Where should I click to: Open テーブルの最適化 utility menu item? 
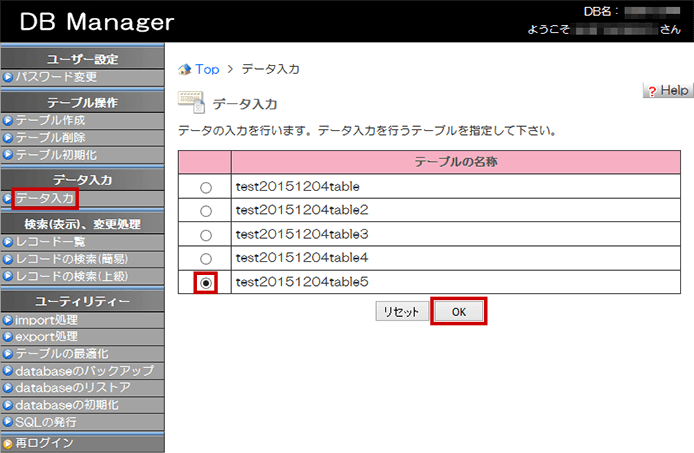click(x=61, y=354)
